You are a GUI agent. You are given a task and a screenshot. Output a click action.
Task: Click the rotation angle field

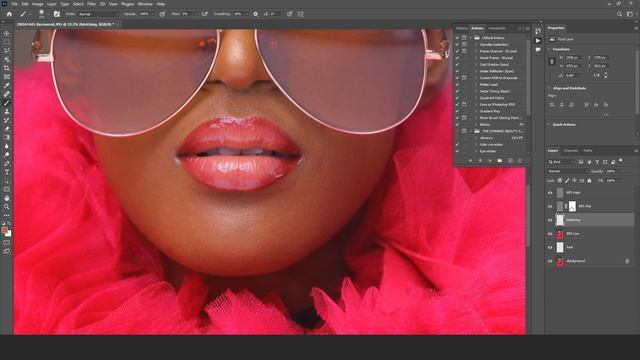click(x=571, y=76)
